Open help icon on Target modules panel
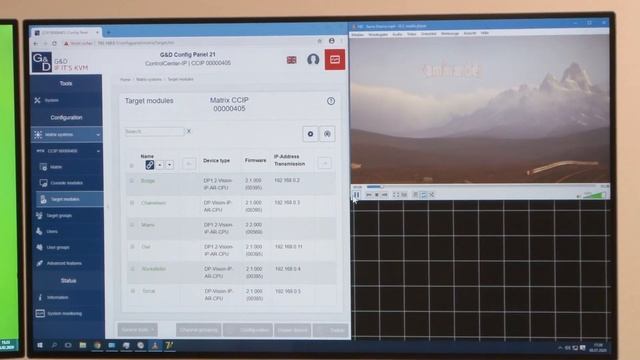 [x=331, y=101]
